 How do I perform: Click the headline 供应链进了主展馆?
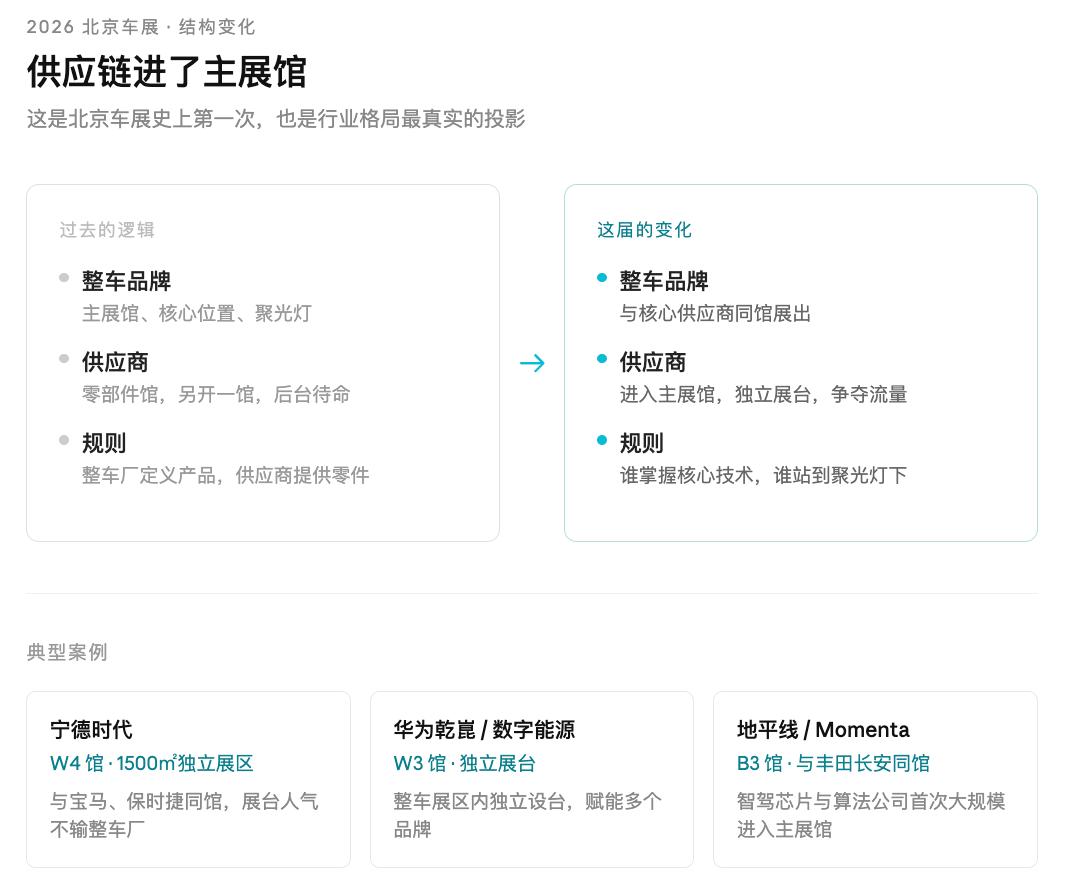[x=167, y=72]
